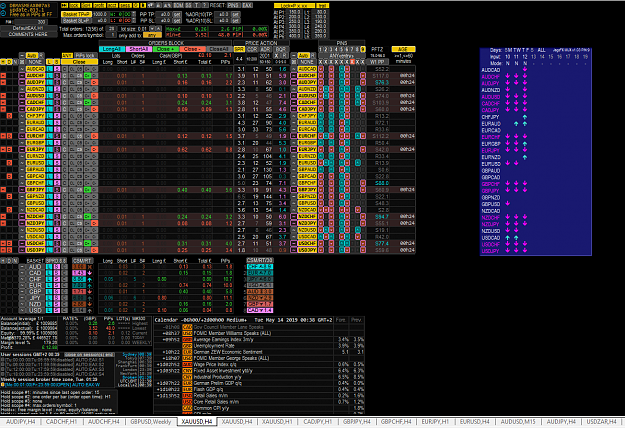
Task: Click the green C+ button on the USDCHF row
Action: (x=87, y=243)
